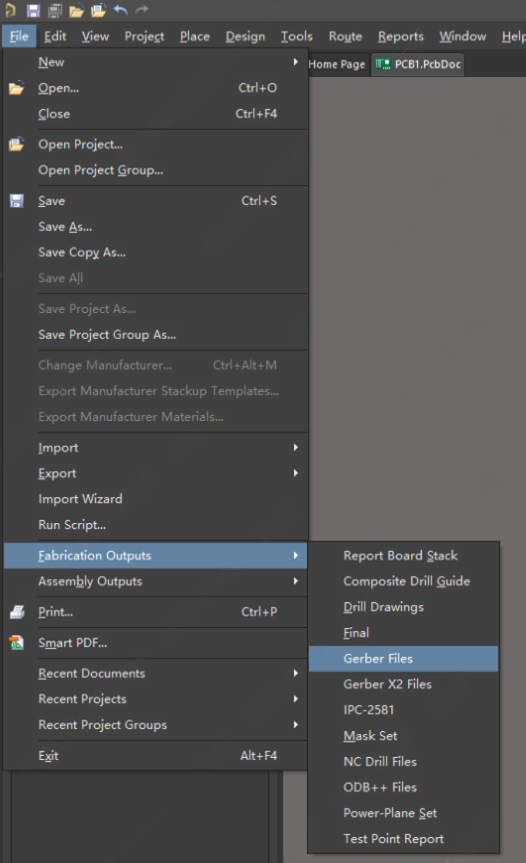Select Gerber X2 Files entry

pos(403,684)
